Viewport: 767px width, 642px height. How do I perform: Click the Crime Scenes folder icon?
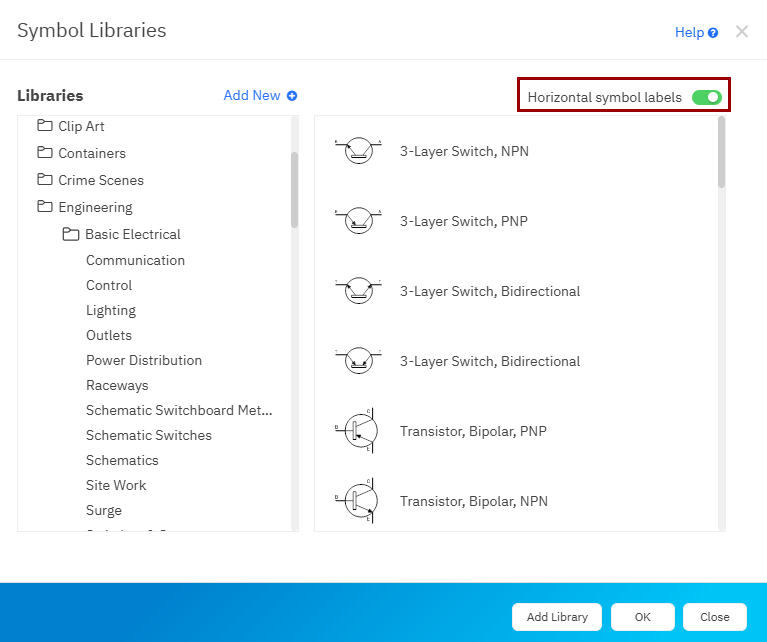coord(44,180)
